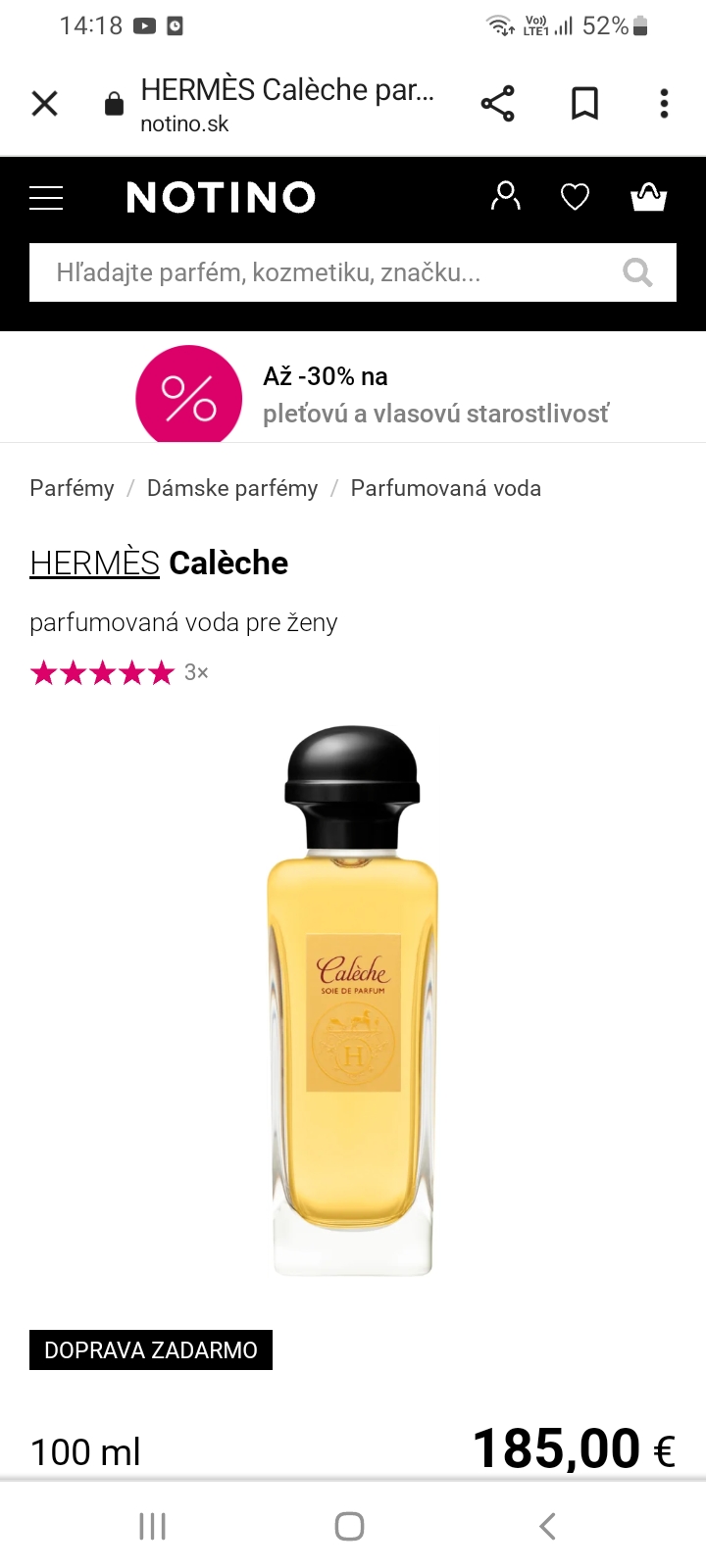Close the browser tab with X

(45, 104)
